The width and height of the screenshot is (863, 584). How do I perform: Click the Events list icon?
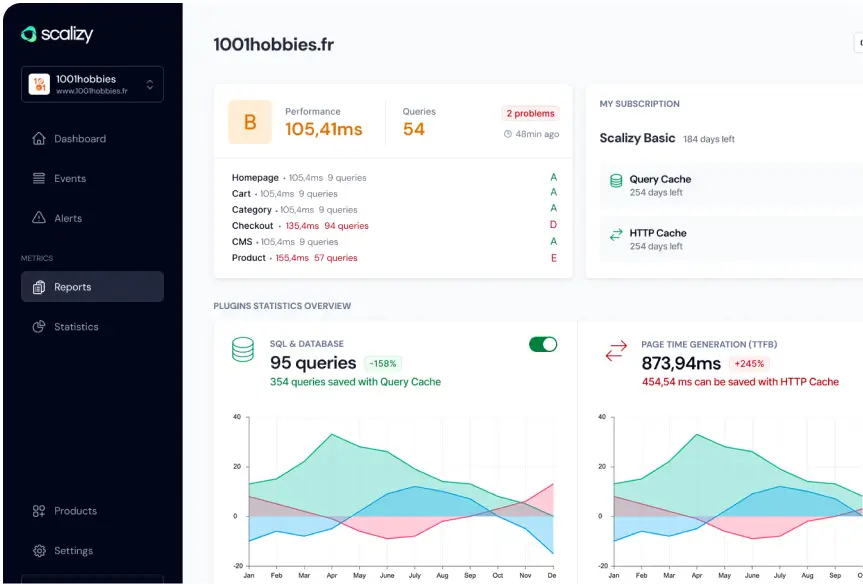click(x=39, y=178)
